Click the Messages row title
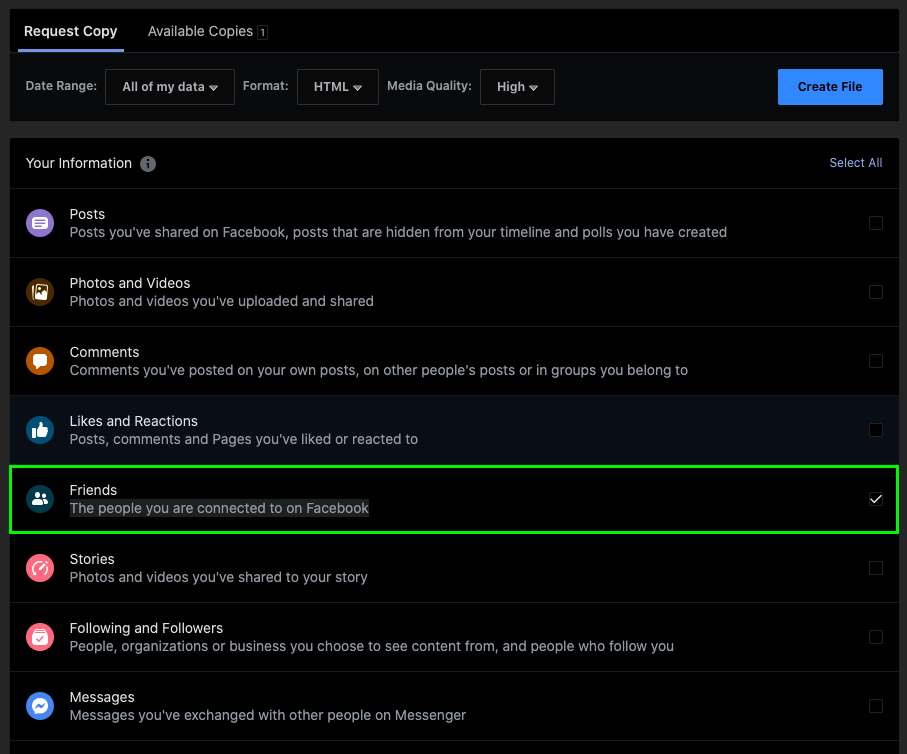The width and height of the screenshot is (907, 754). (x=102, y=697)
